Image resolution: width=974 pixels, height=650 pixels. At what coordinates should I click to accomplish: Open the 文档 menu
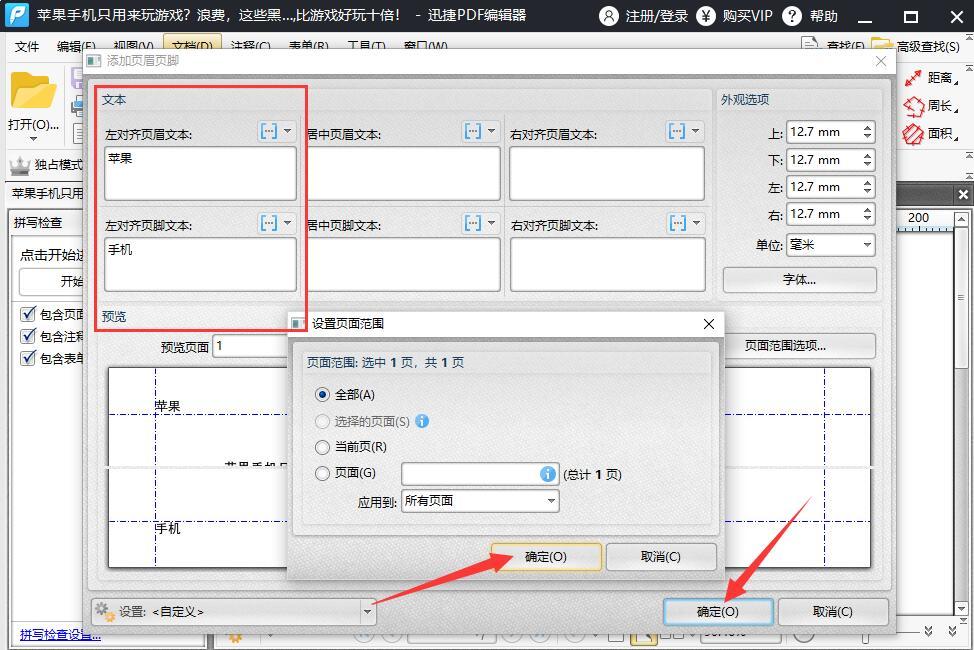coord(192,45)
